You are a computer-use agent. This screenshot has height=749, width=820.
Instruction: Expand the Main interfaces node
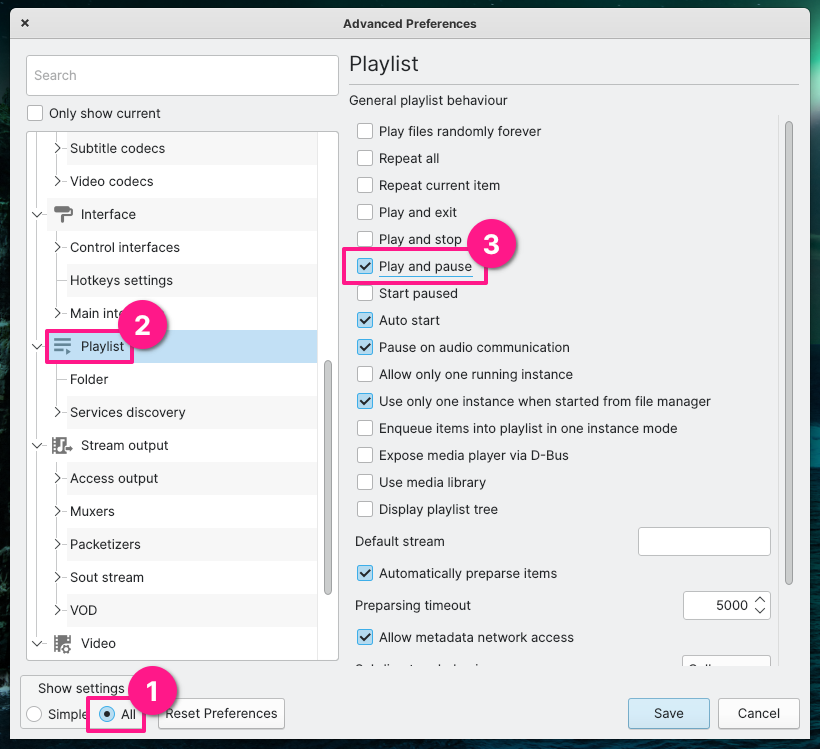[x=58, y=313]
